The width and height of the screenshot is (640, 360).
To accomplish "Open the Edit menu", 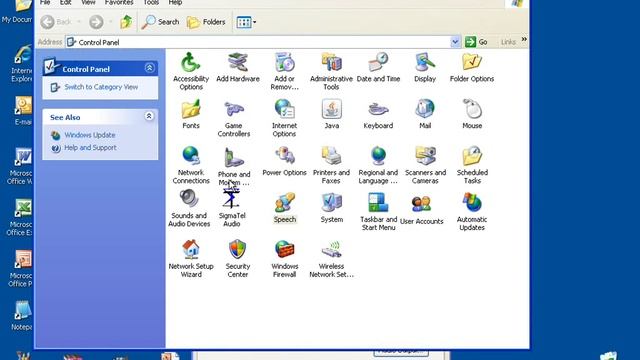I will click(x=65, y=3).
